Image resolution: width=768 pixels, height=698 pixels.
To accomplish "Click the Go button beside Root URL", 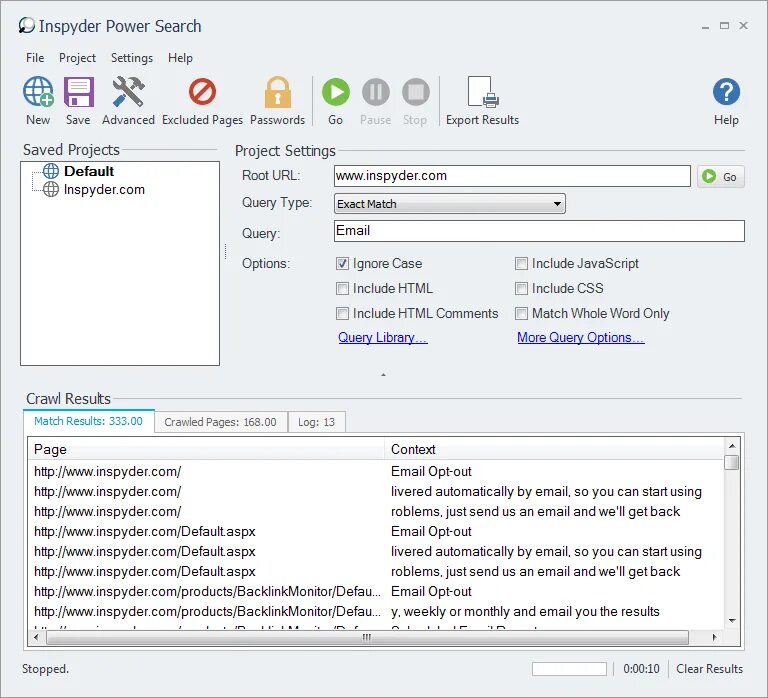I will tap(720, 176).
